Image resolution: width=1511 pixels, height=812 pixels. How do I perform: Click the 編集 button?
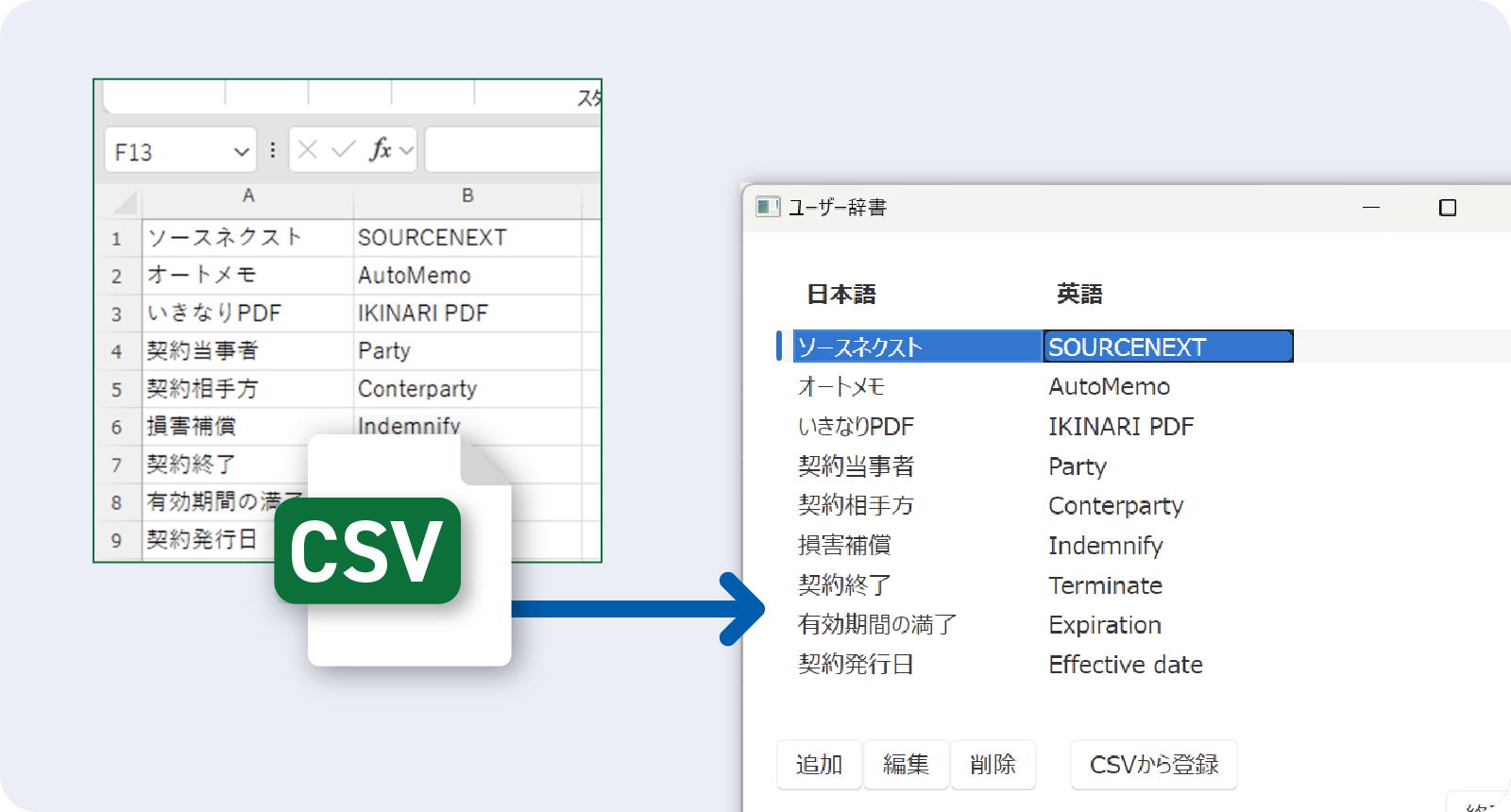tap(907, 764)
